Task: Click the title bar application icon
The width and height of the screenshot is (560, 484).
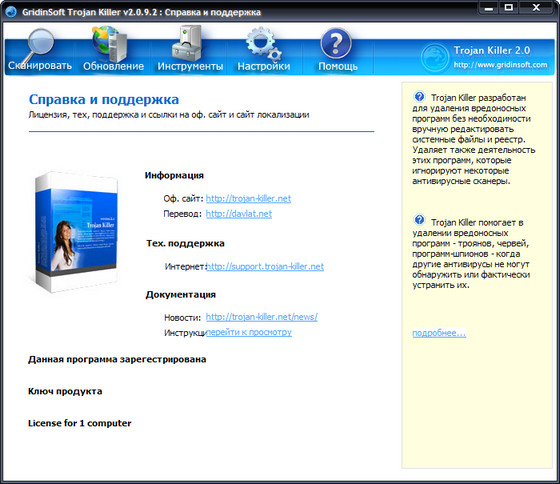Action: click(x=11, y=12)
